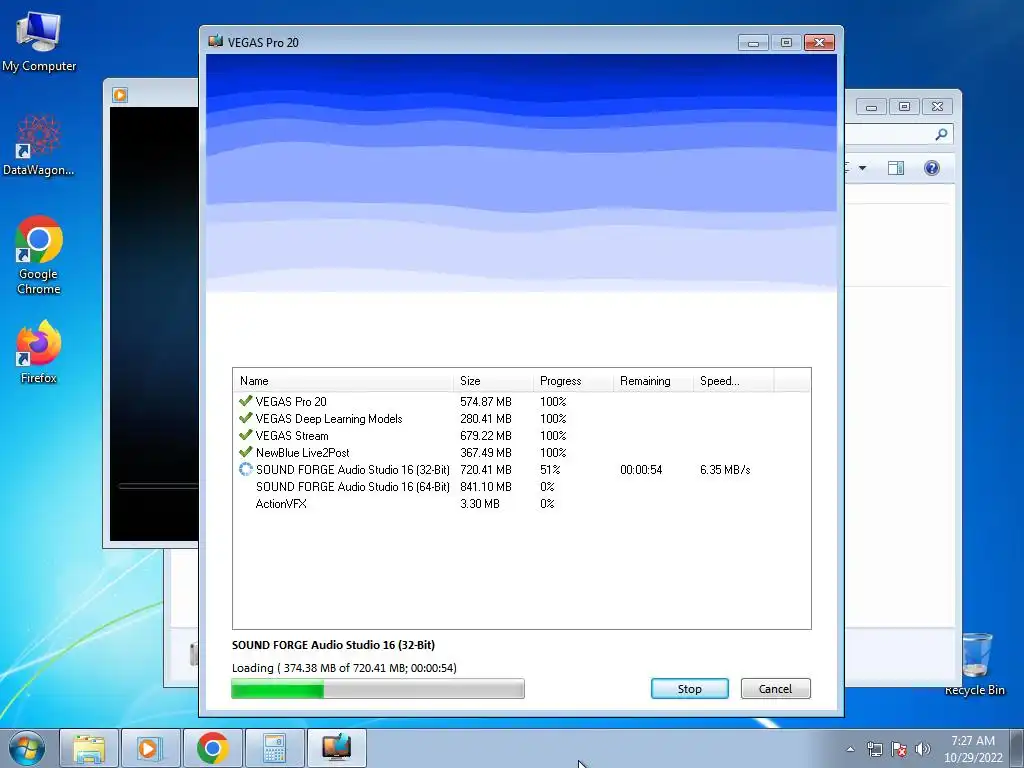Screen dimensions: 1024x768
Task: Click the Show desktop button
Action: coord(1017,748)
